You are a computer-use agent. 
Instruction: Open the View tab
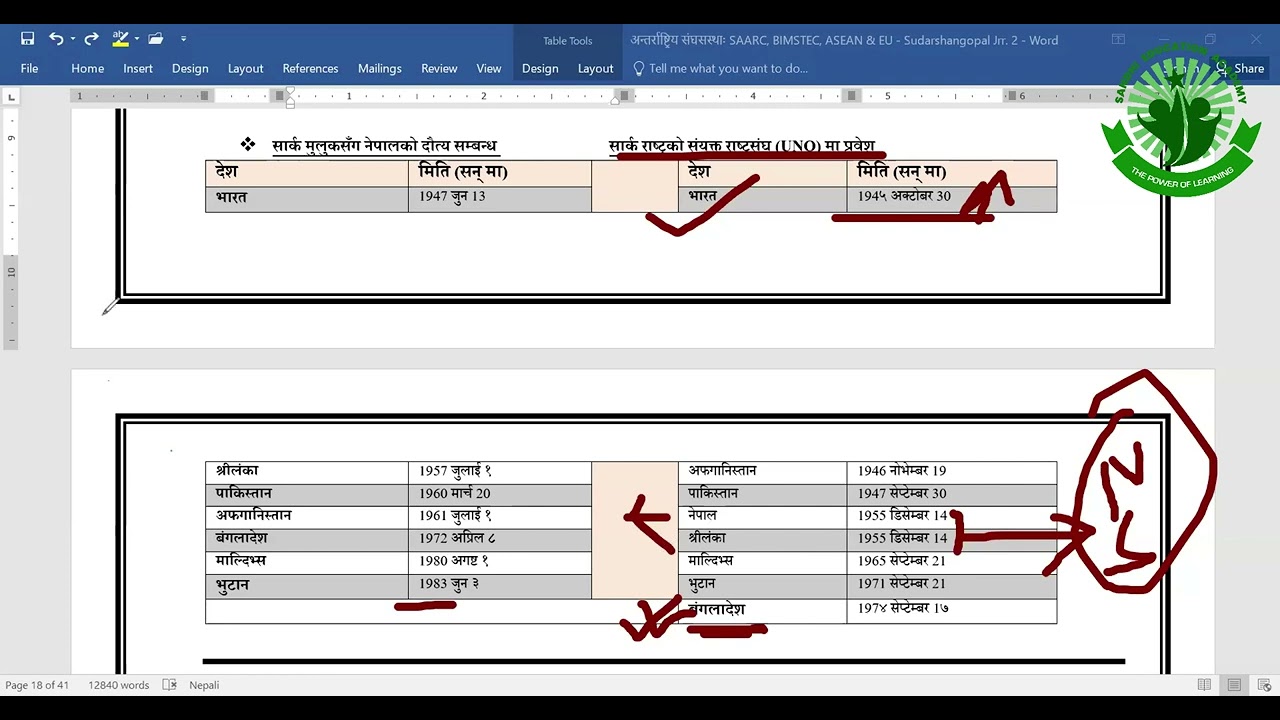pos(488,68)
